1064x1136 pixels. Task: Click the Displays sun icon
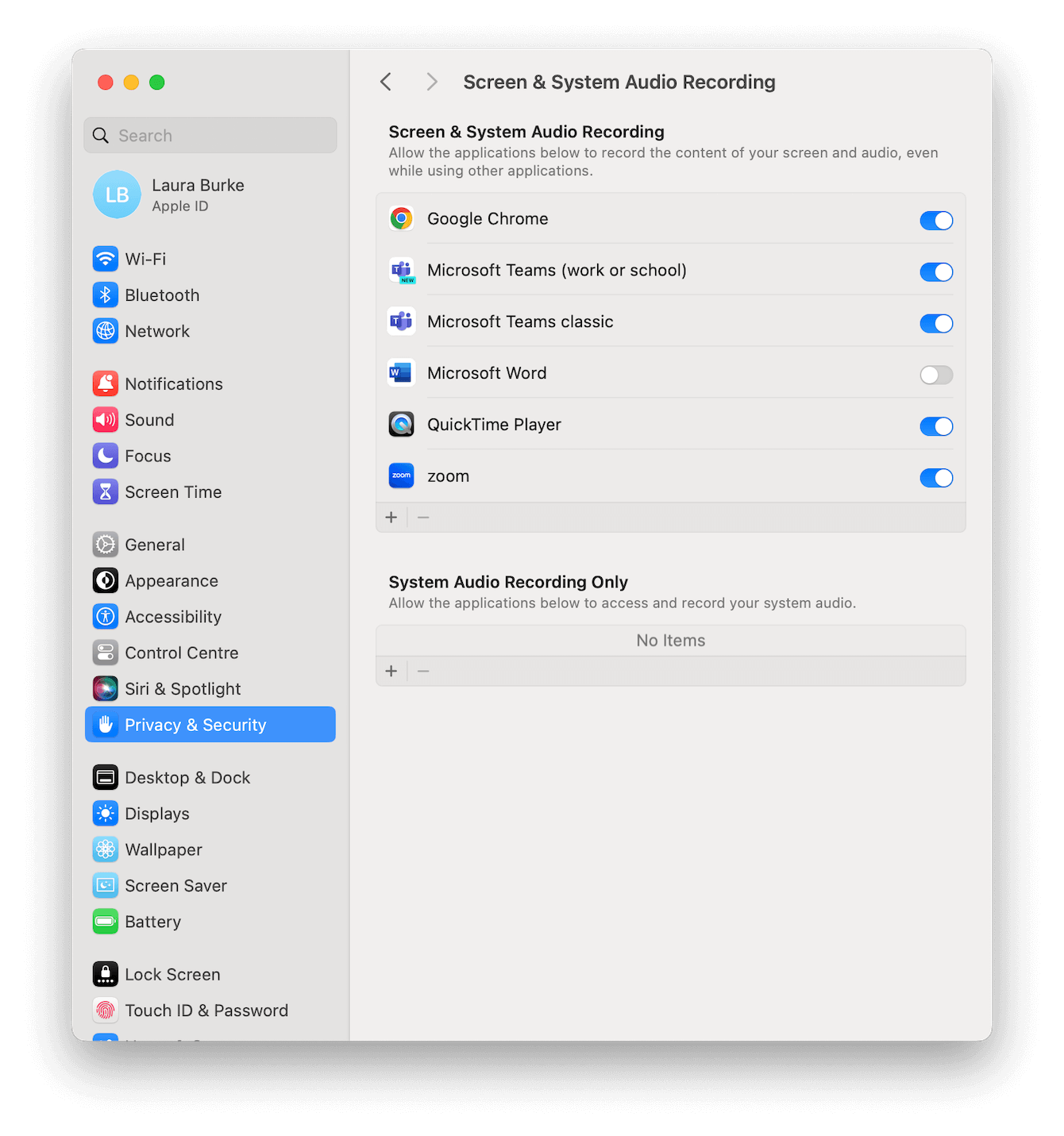coord(106,814)
